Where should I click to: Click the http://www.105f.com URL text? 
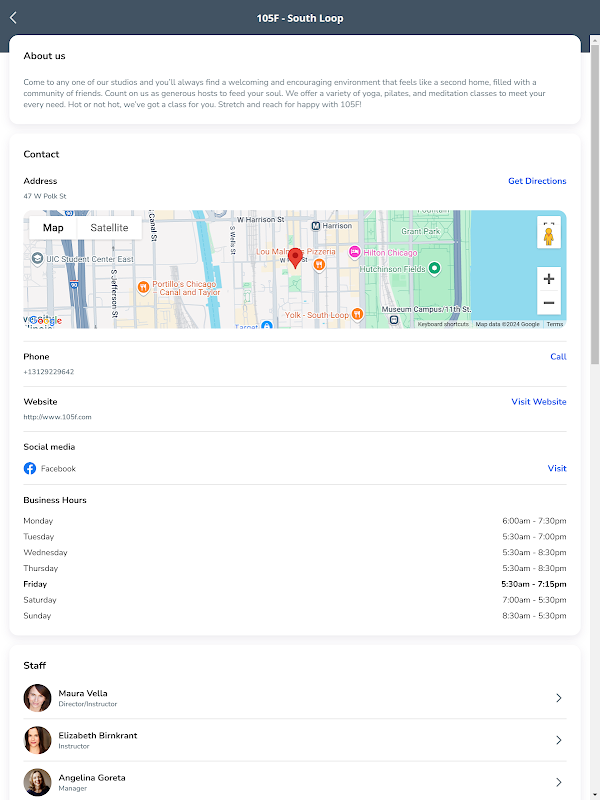pos(57,417)
